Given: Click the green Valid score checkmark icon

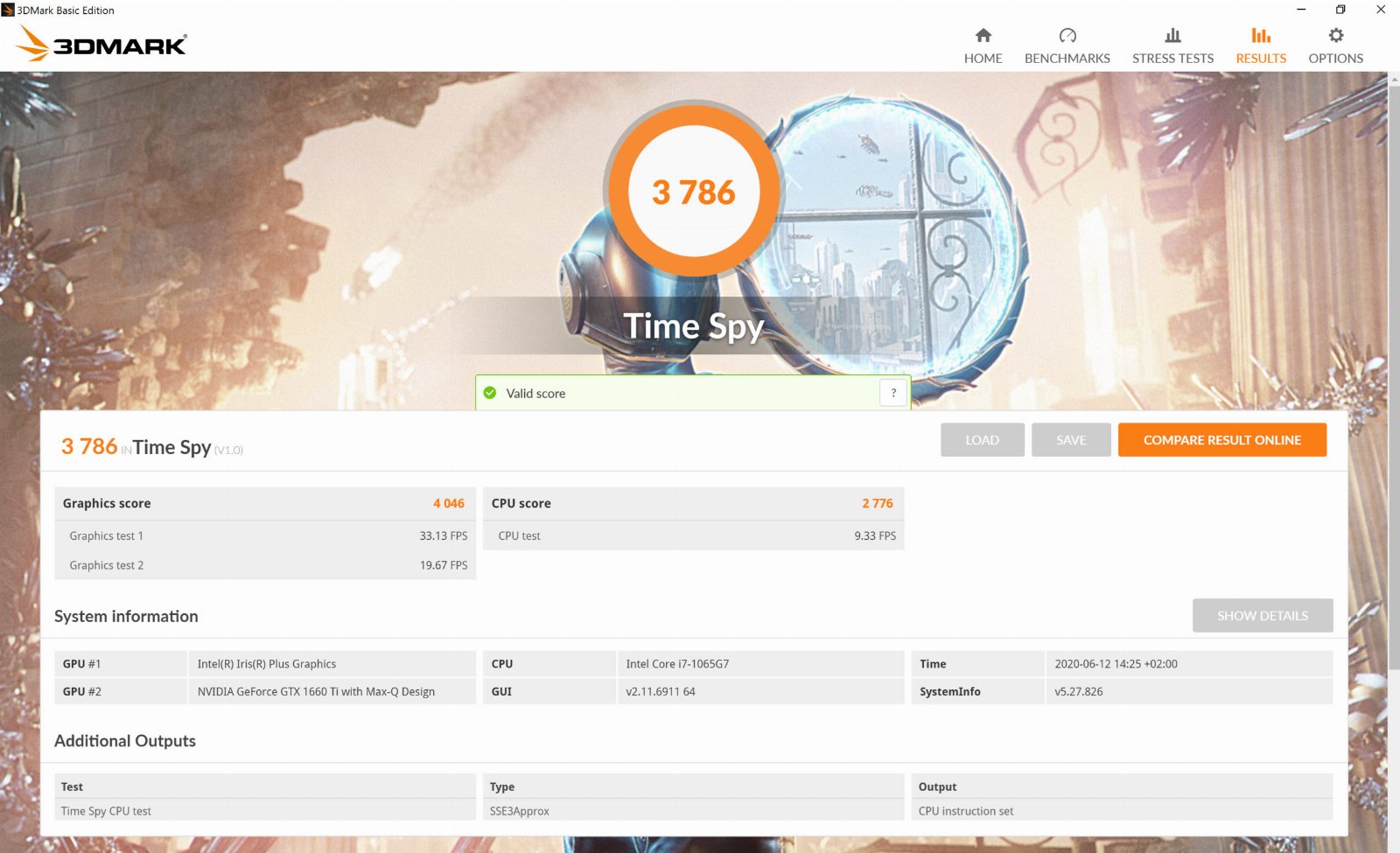Looking at the screenshot, I should click(x=490, y=393).
